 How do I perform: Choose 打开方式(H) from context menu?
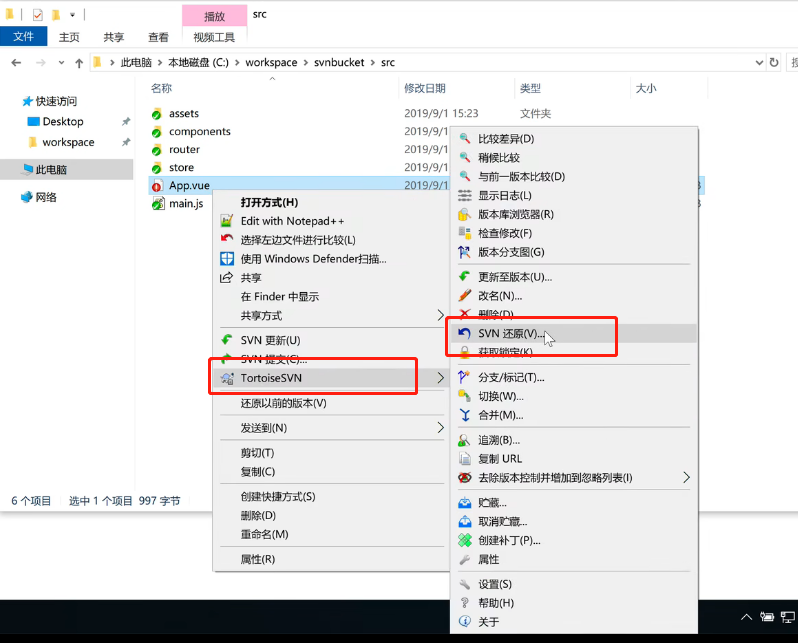[x=269, y=202]
